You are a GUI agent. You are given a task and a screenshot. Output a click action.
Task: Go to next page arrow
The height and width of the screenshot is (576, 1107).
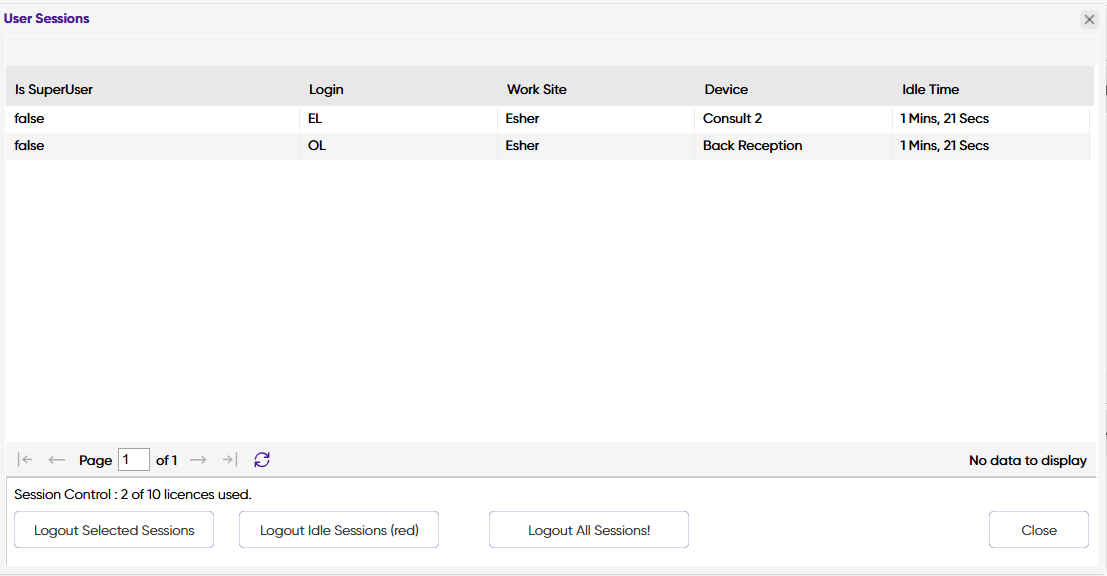[x=198, y=460]
